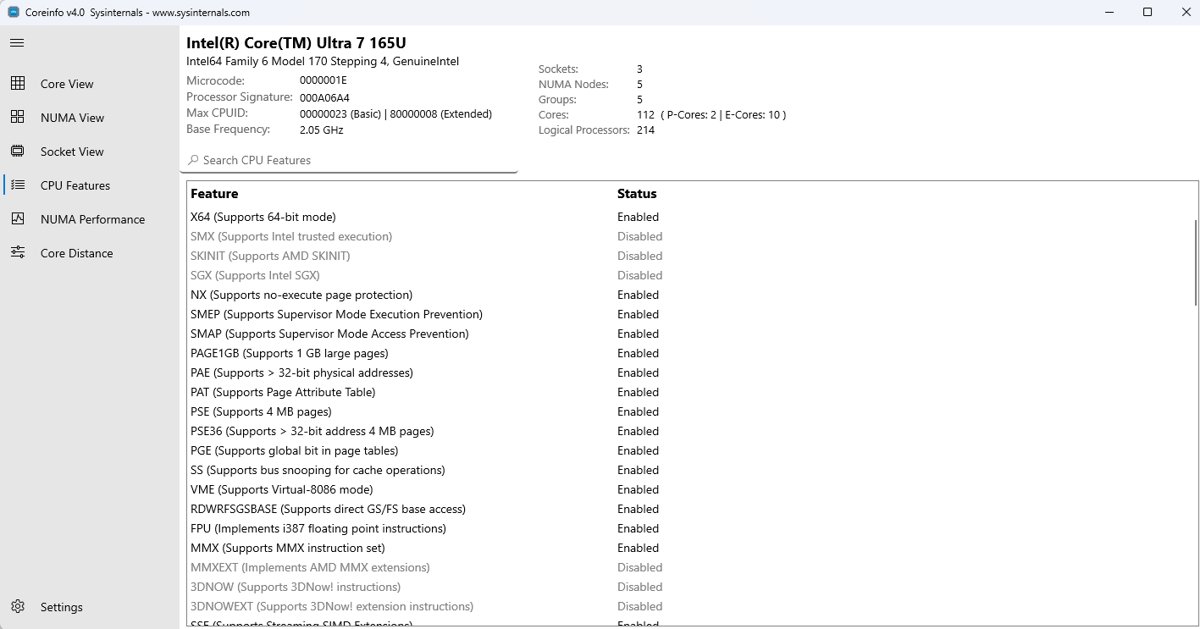Click the Settings gear icon
Screen dimensions: 1200x629
(17, 607)
